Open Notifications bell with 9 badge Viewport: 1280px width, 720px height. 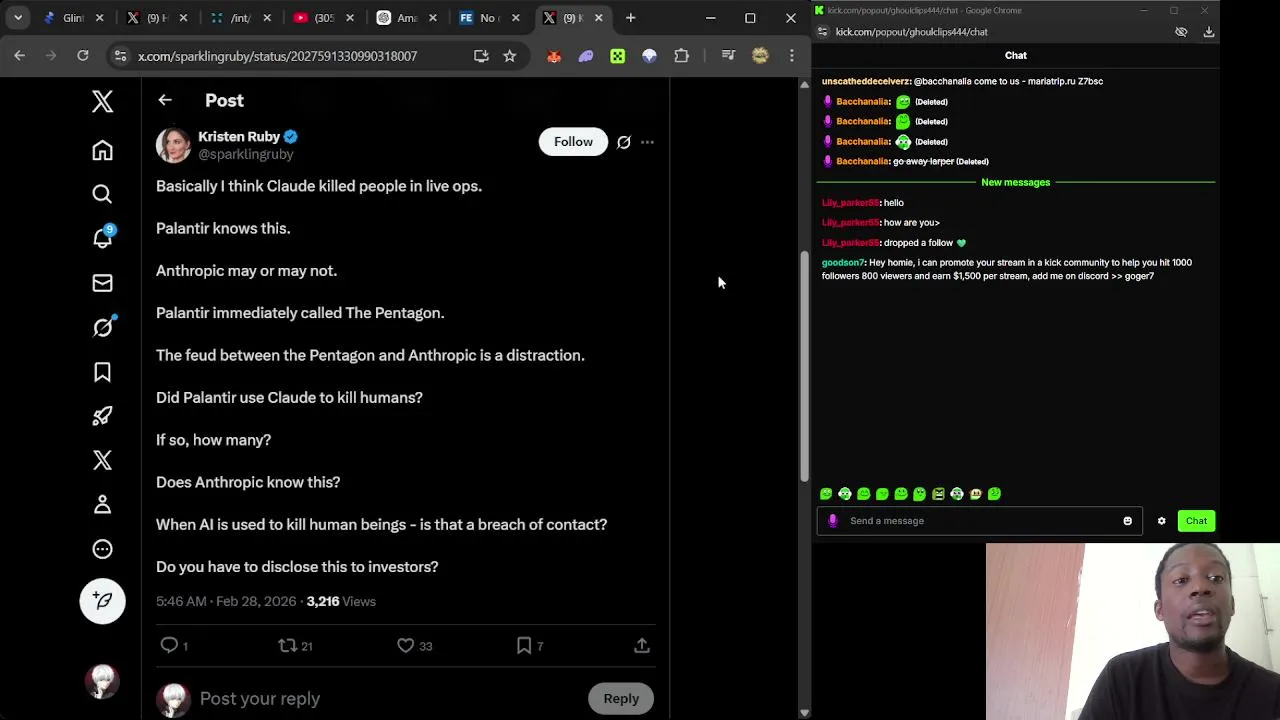[x=102, y=238]
